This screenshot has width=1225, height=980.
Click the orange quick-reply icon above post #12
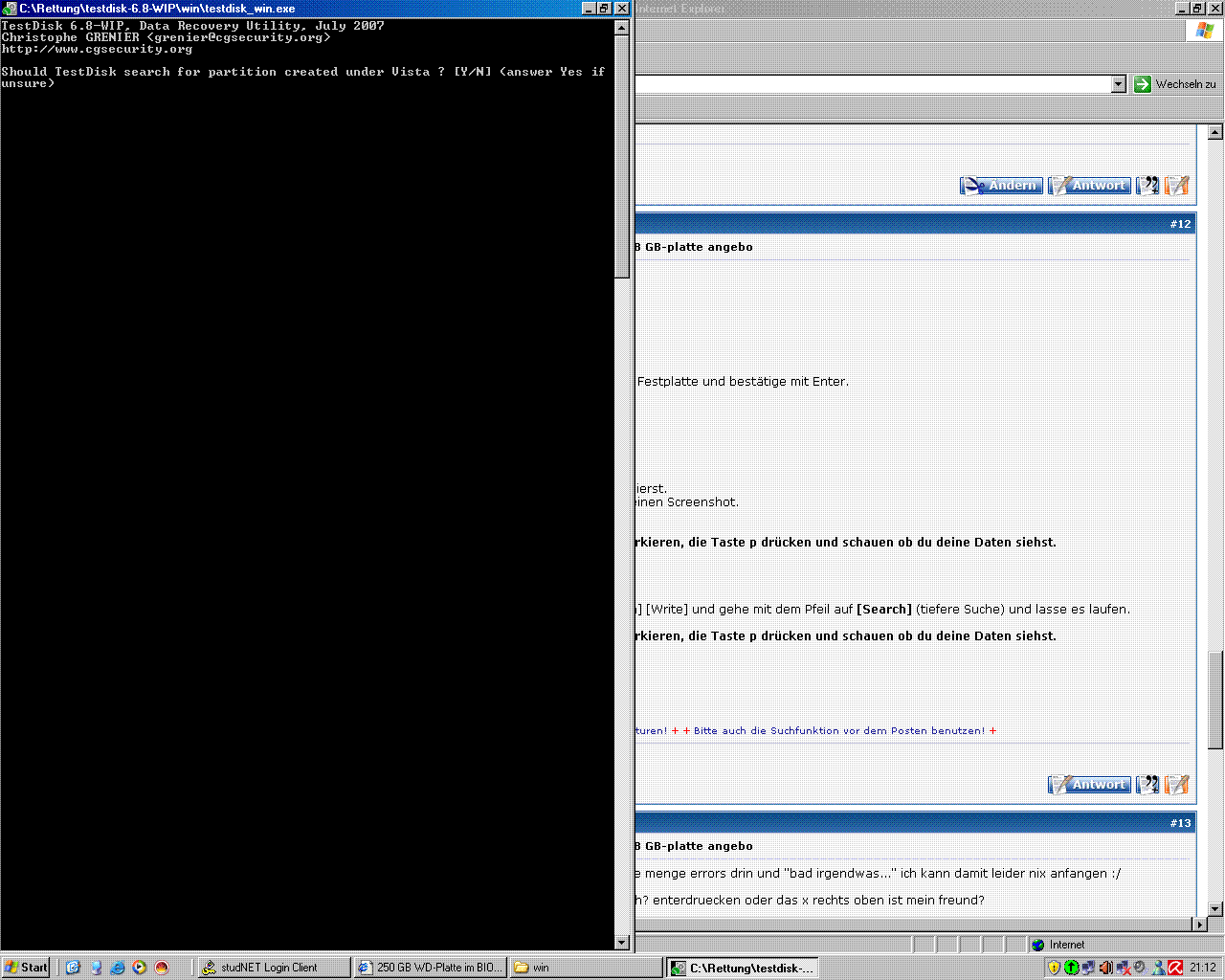[x=1177, y=185]
